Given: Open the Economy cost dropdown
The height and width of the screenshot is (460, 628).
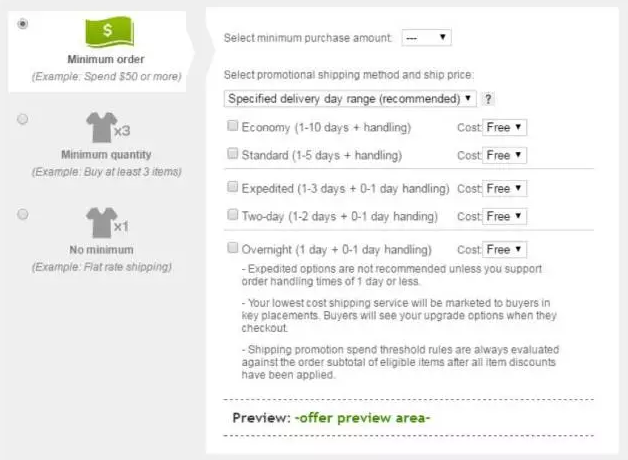Looking at the screenshot, I should (x=505, y=127).
